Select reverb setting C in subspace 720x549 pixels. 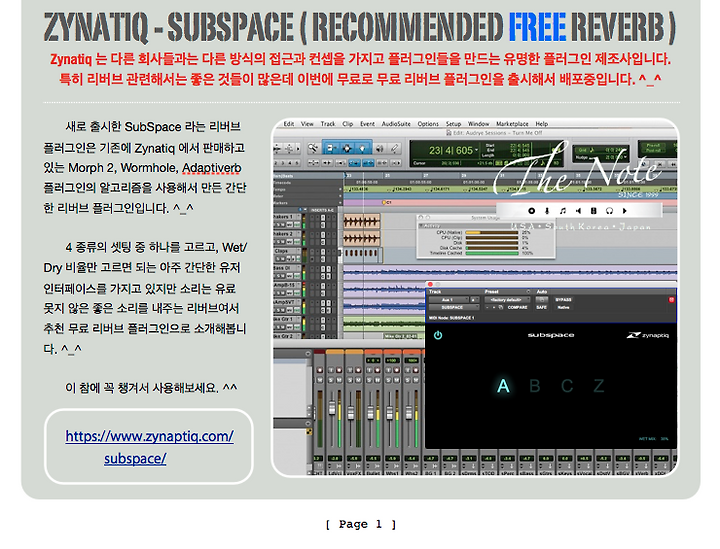[x=567, y=386]
